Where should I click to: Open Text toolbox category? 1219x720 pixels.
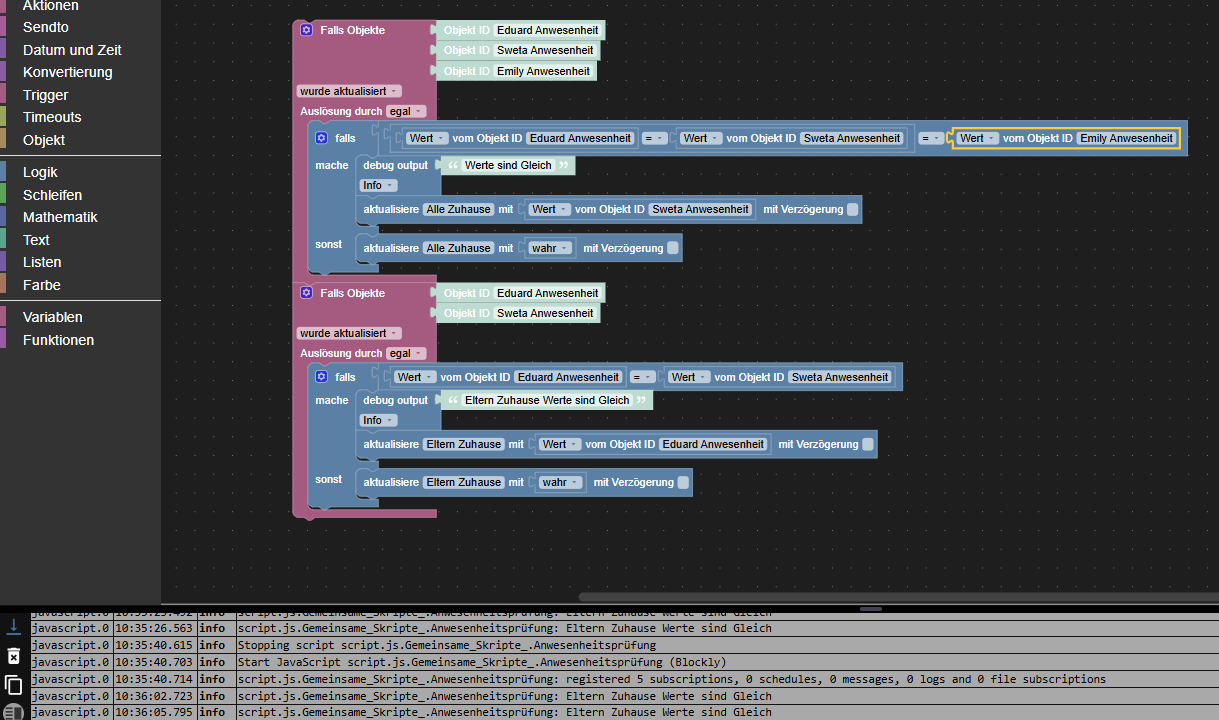(x=36, y=240)
